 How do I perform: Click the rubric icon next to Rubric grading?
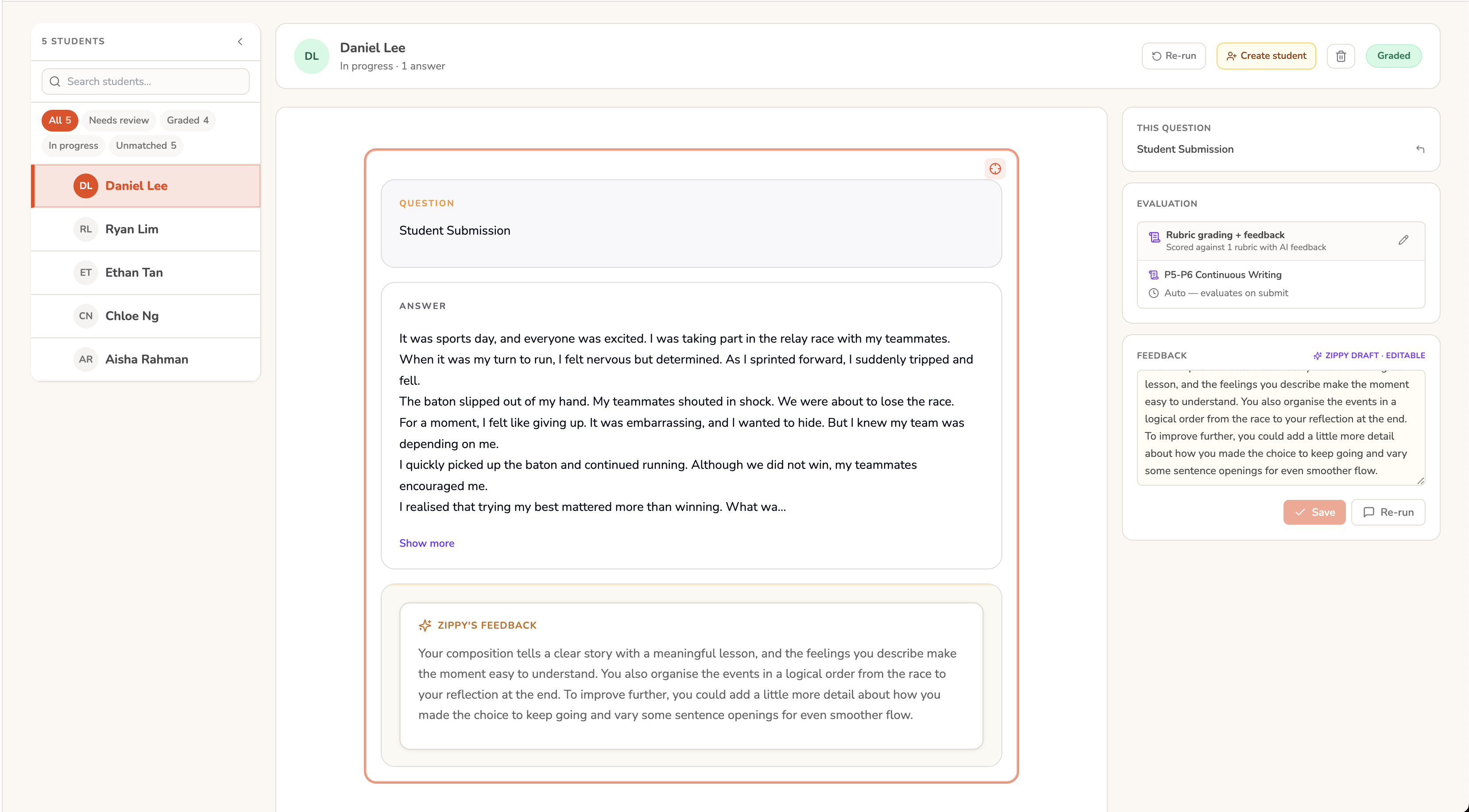[x=1154, y=237]
